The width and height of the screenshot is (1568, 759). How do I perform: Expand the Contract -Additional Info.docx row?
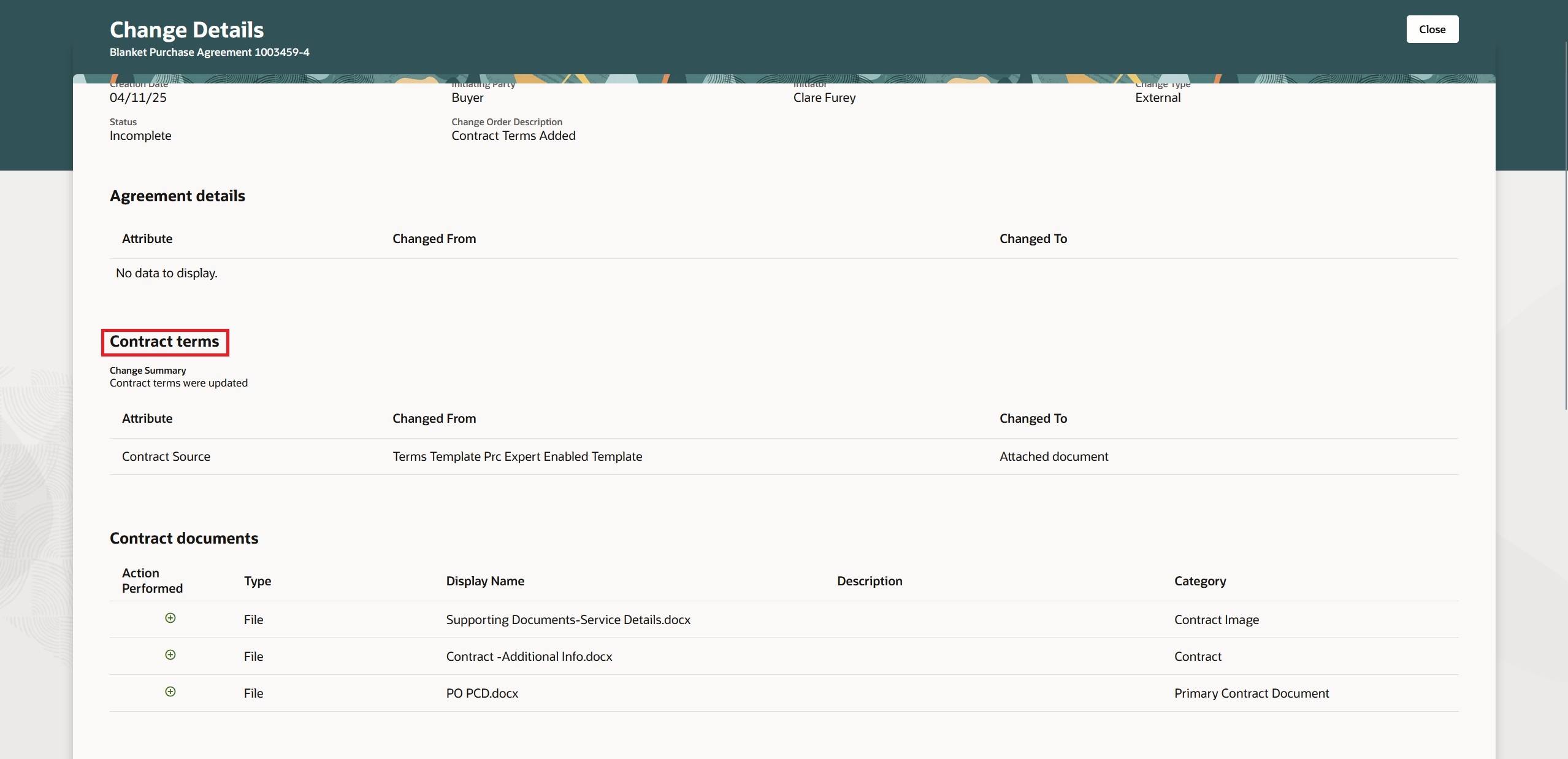(x=170, y=655)
